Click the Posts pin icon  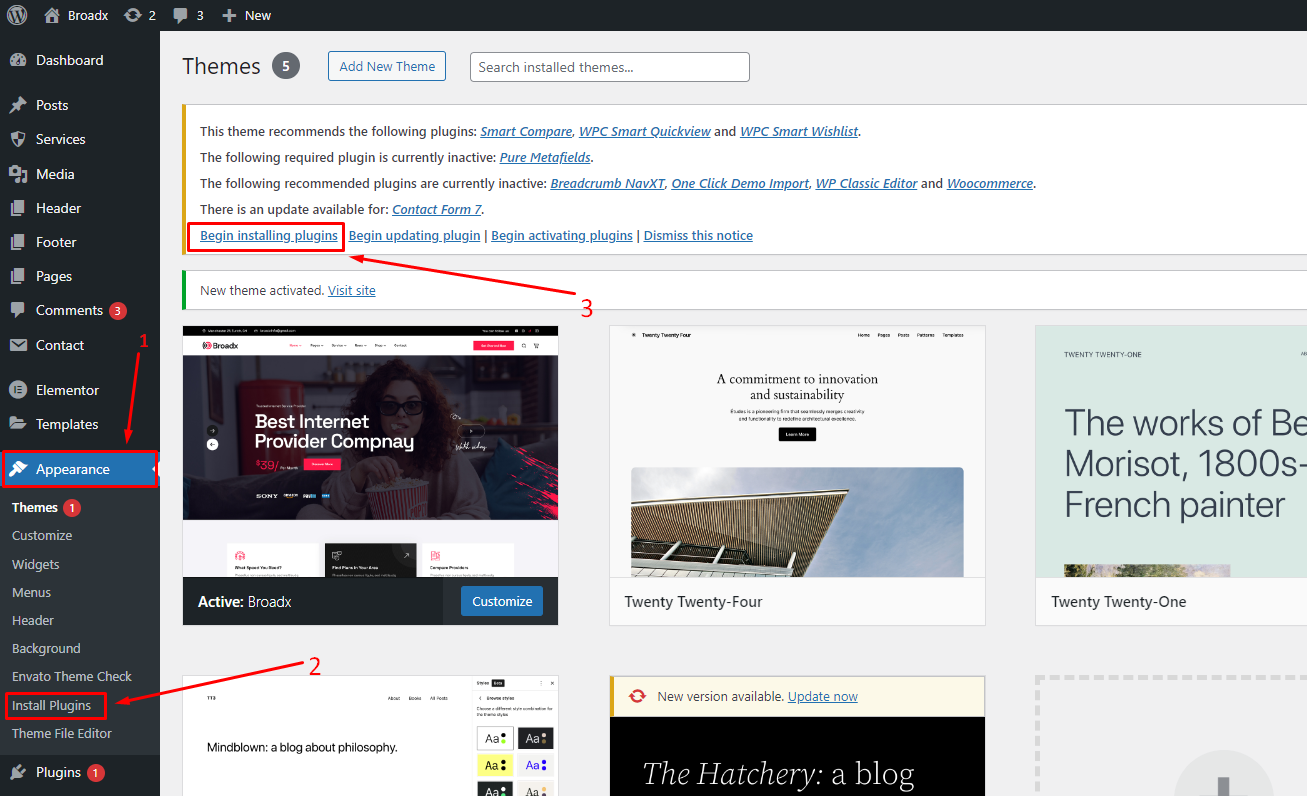tap(18, 105)
